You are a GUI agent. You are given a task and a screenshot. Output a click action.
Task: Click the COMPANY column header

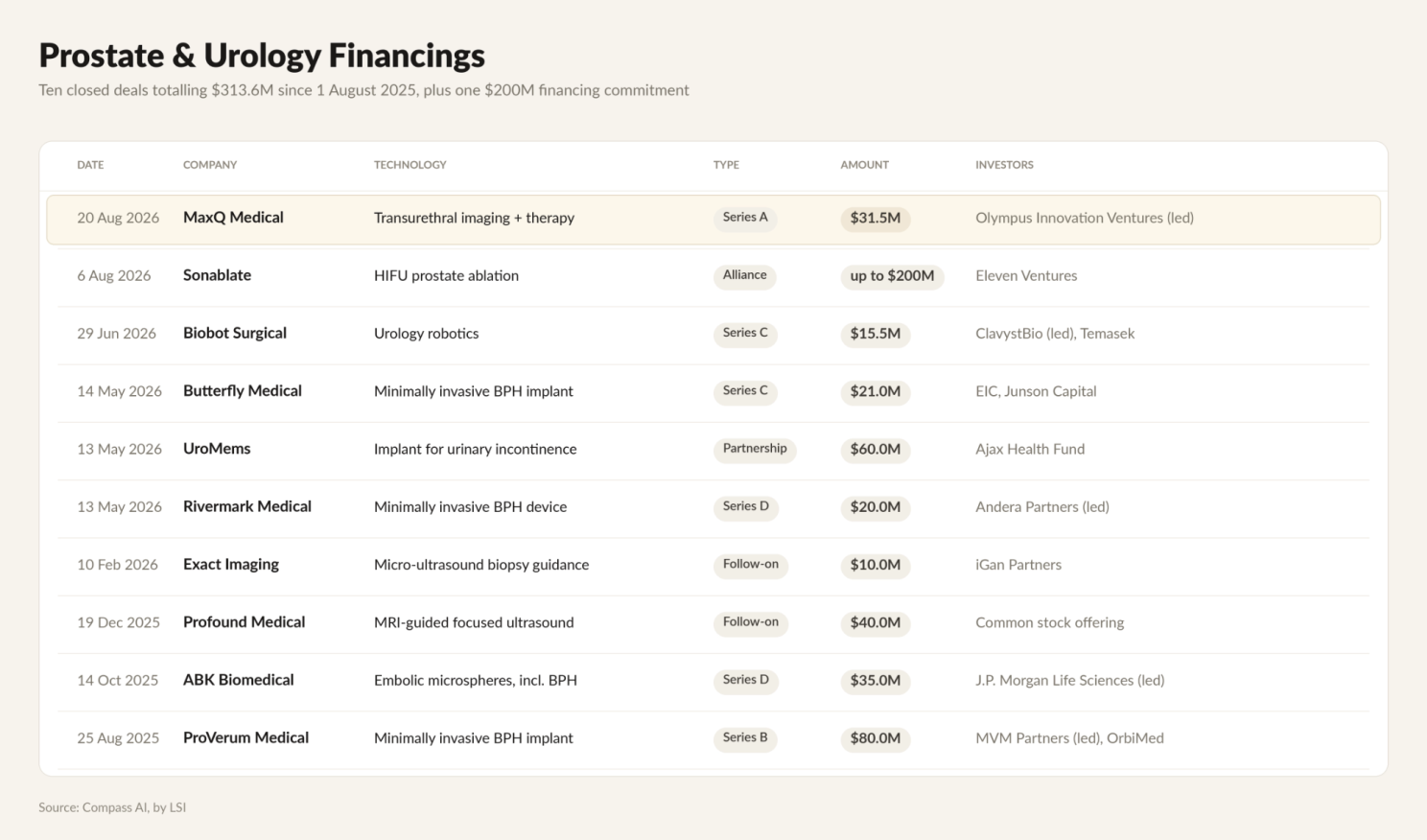[x=210, y=165]
